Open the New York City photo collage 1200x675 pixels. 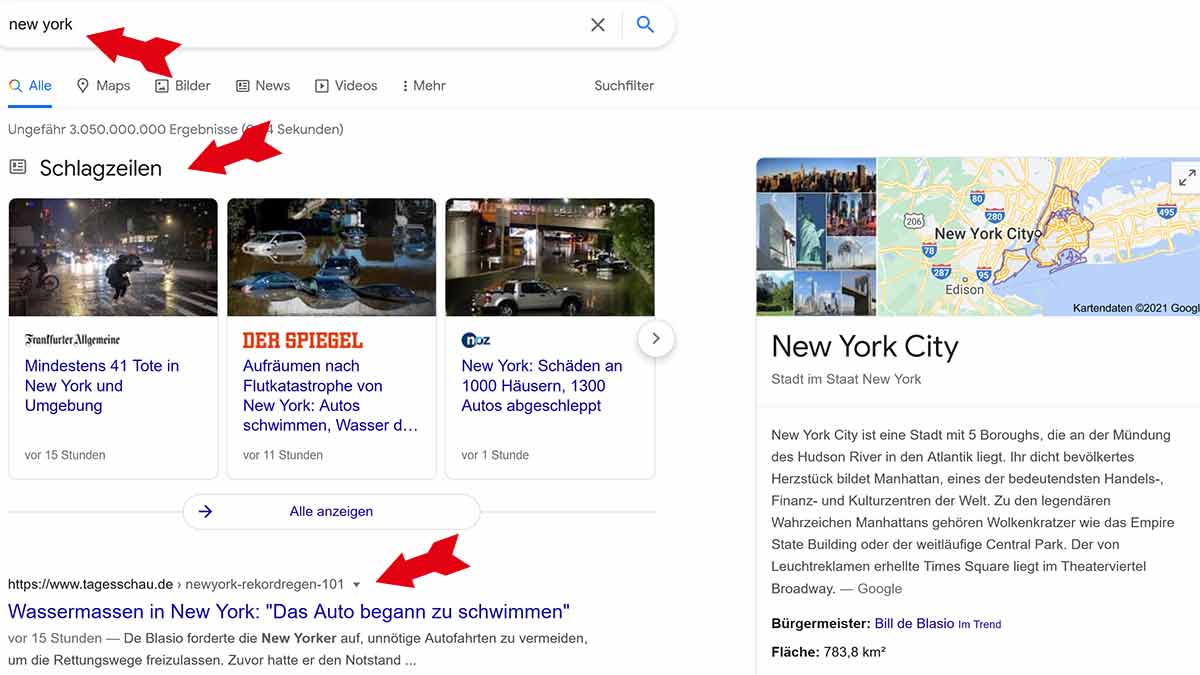[x=816, y=237]
